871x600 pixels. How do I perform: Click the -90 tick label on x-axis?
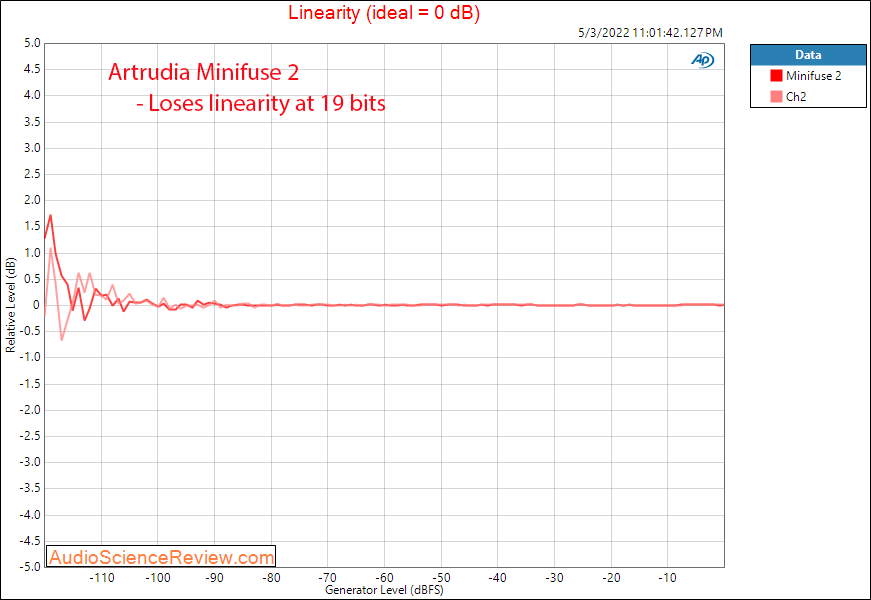[214, 578]
